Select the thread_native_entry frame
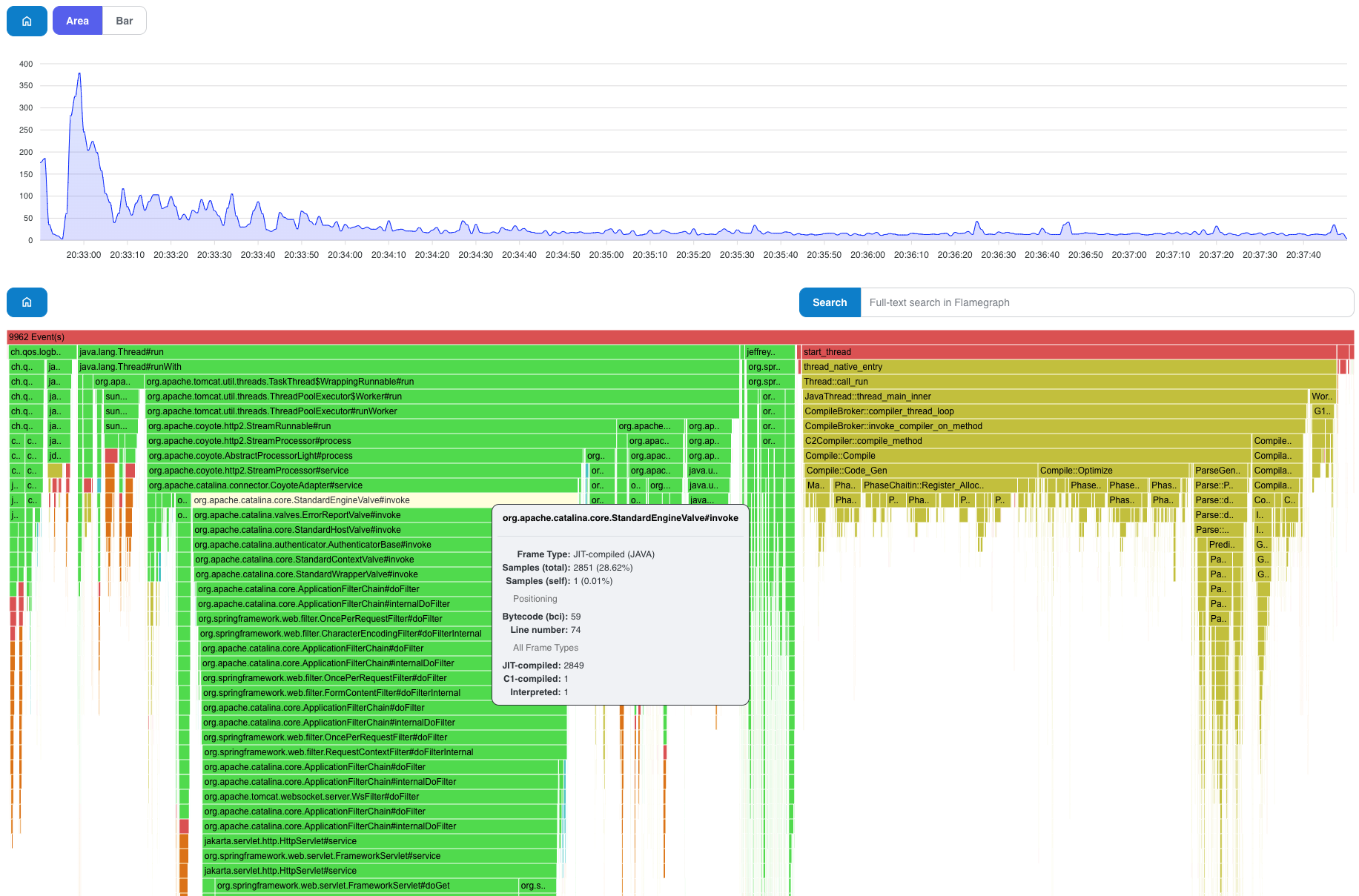The image size is (1359, 896). [1068, 367]
